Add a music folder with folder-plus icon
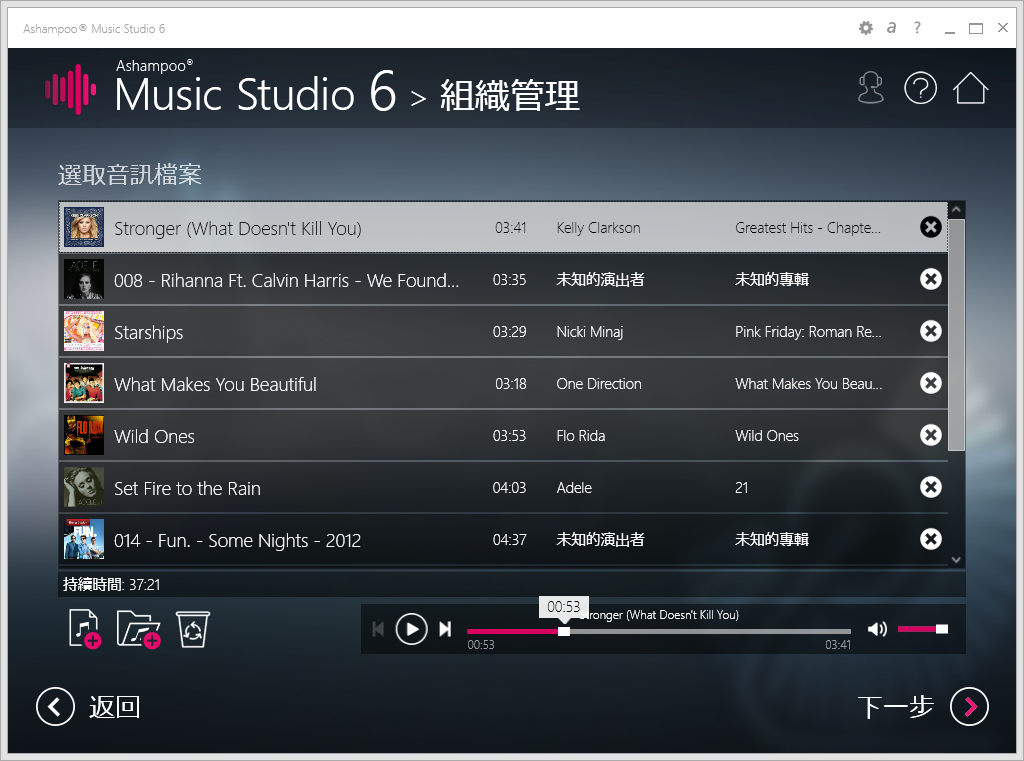 coord(138,629)
